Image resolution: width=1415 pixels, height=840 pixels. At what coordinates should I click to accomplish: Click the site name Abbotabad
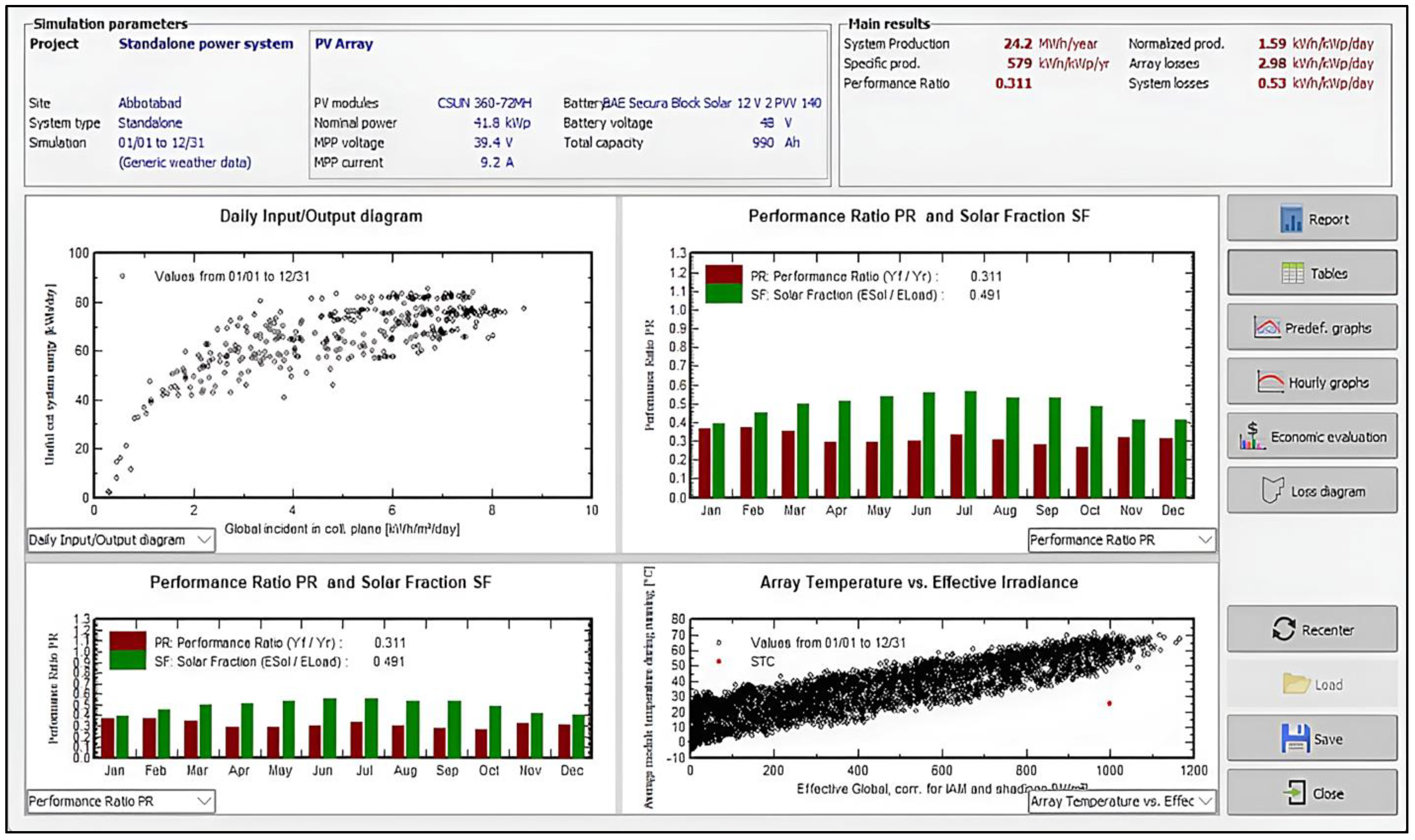click(149, 103)
